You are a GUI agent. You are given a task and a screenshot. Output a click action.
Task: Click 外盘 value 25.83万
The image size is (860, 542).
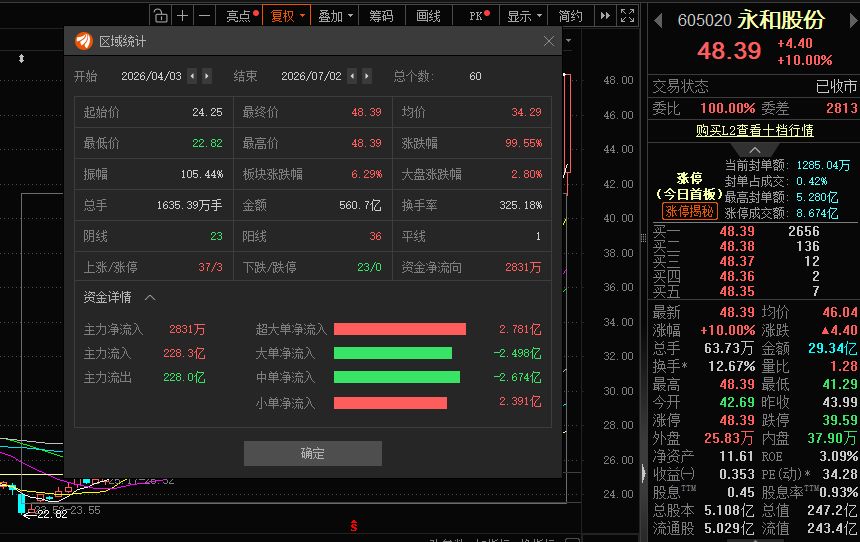pos(729,438)
